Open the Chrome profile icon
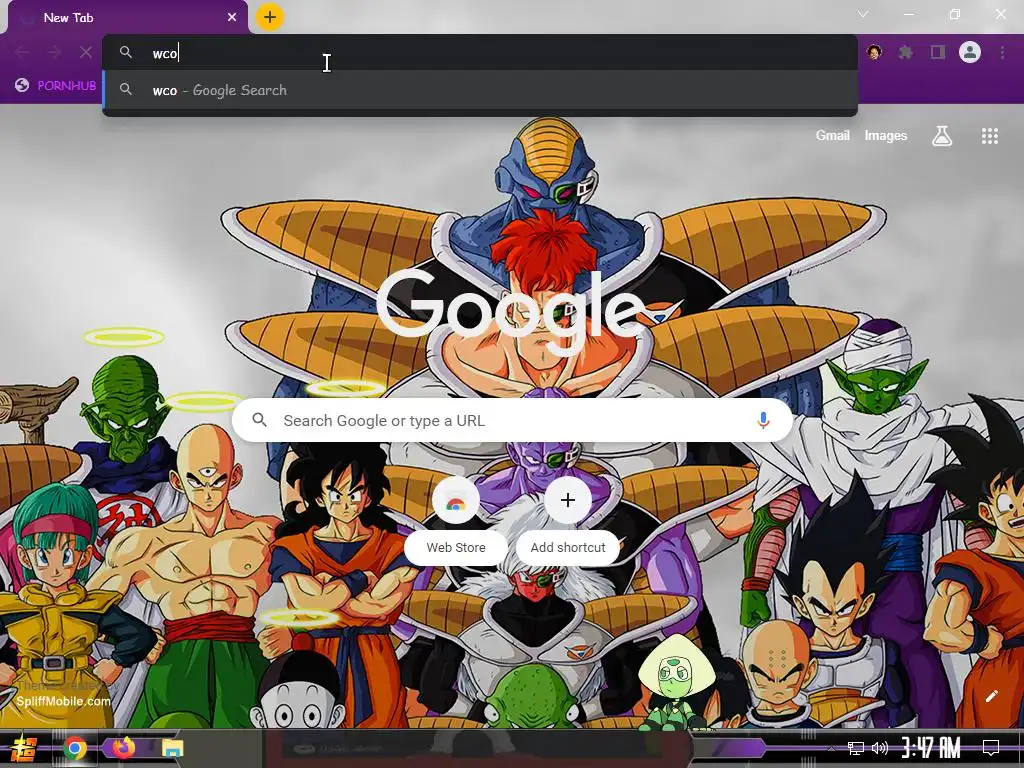This screenshot has height=768, width=1024. pos(970,52)
